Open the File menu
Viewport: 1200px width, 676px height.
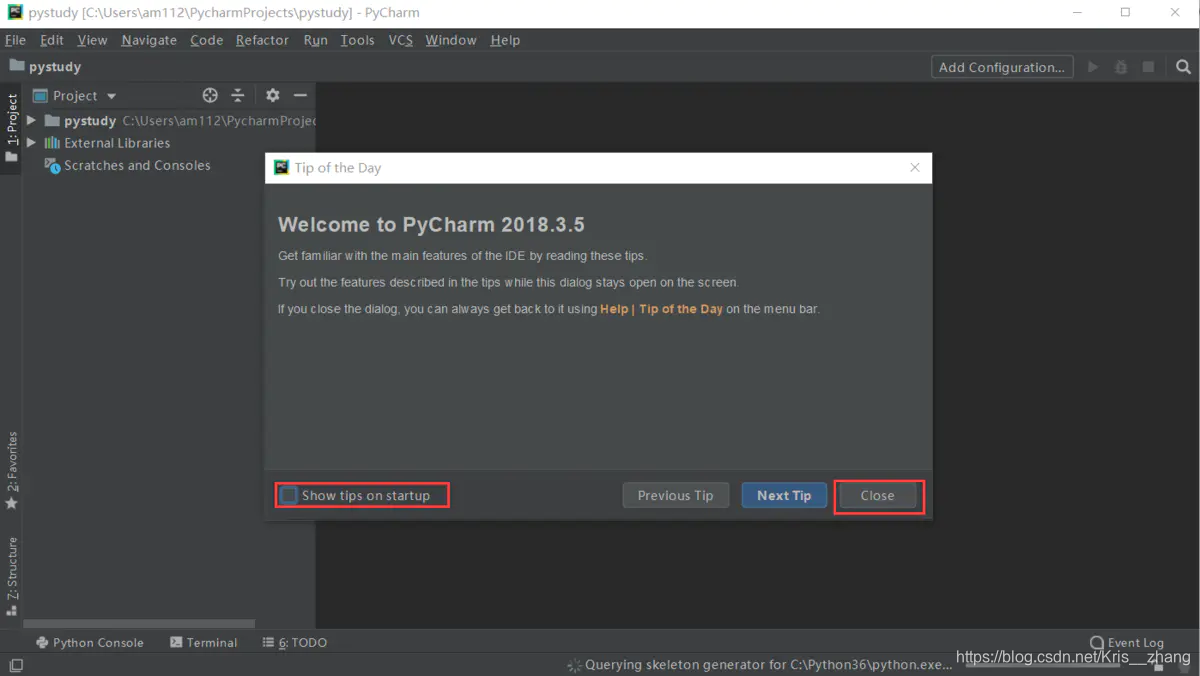pyautogui.click(x=16, y=40)
